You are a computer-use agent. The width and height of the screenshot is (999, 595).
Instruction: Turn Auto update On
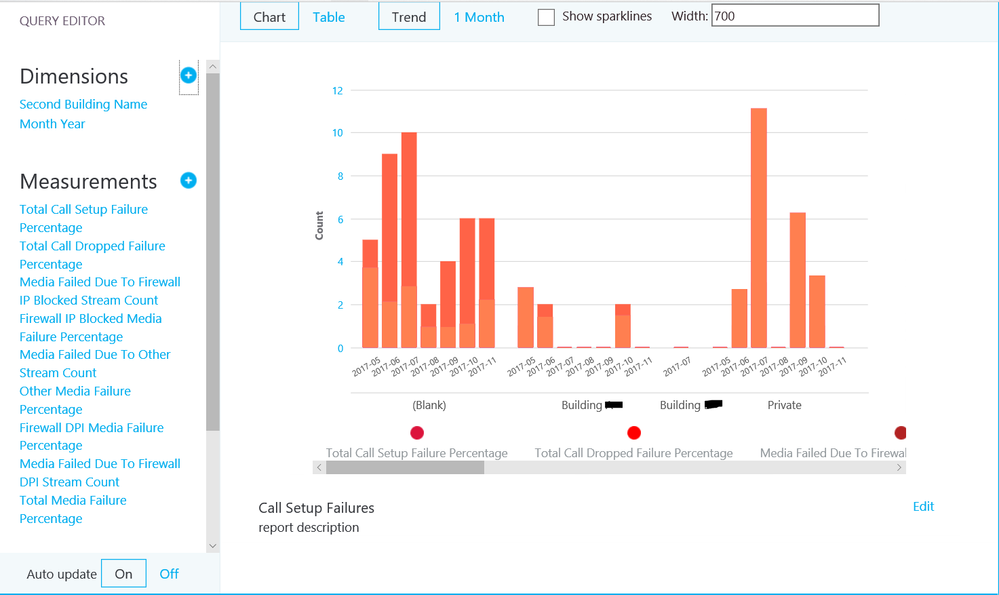coord(124,573)
